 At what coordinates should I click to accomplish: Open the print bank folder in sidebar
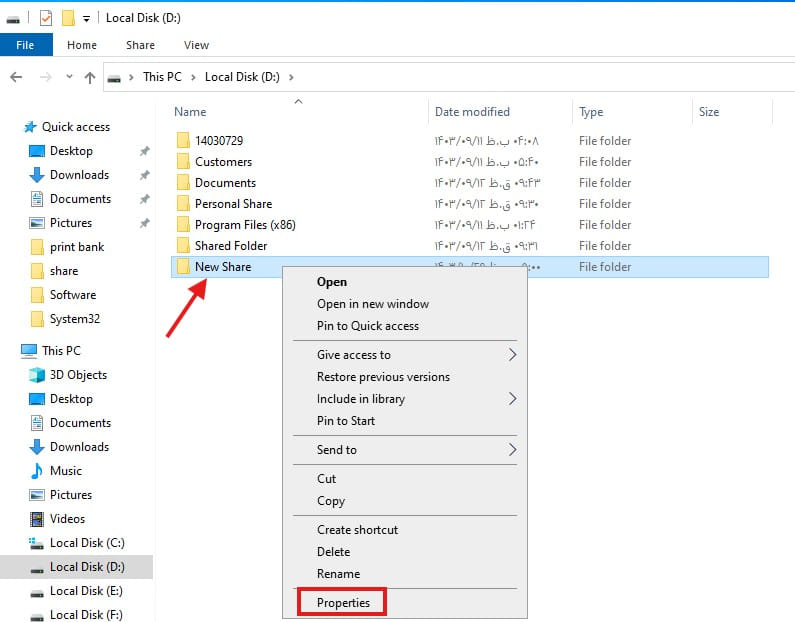pos(77,247)
